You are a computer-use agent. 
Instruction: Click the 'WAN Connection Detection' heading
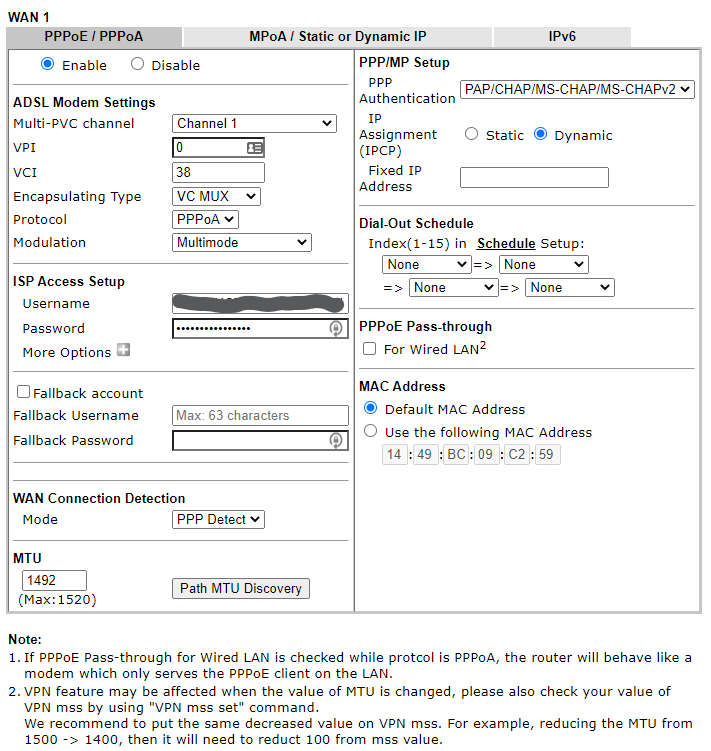[99, 498]
